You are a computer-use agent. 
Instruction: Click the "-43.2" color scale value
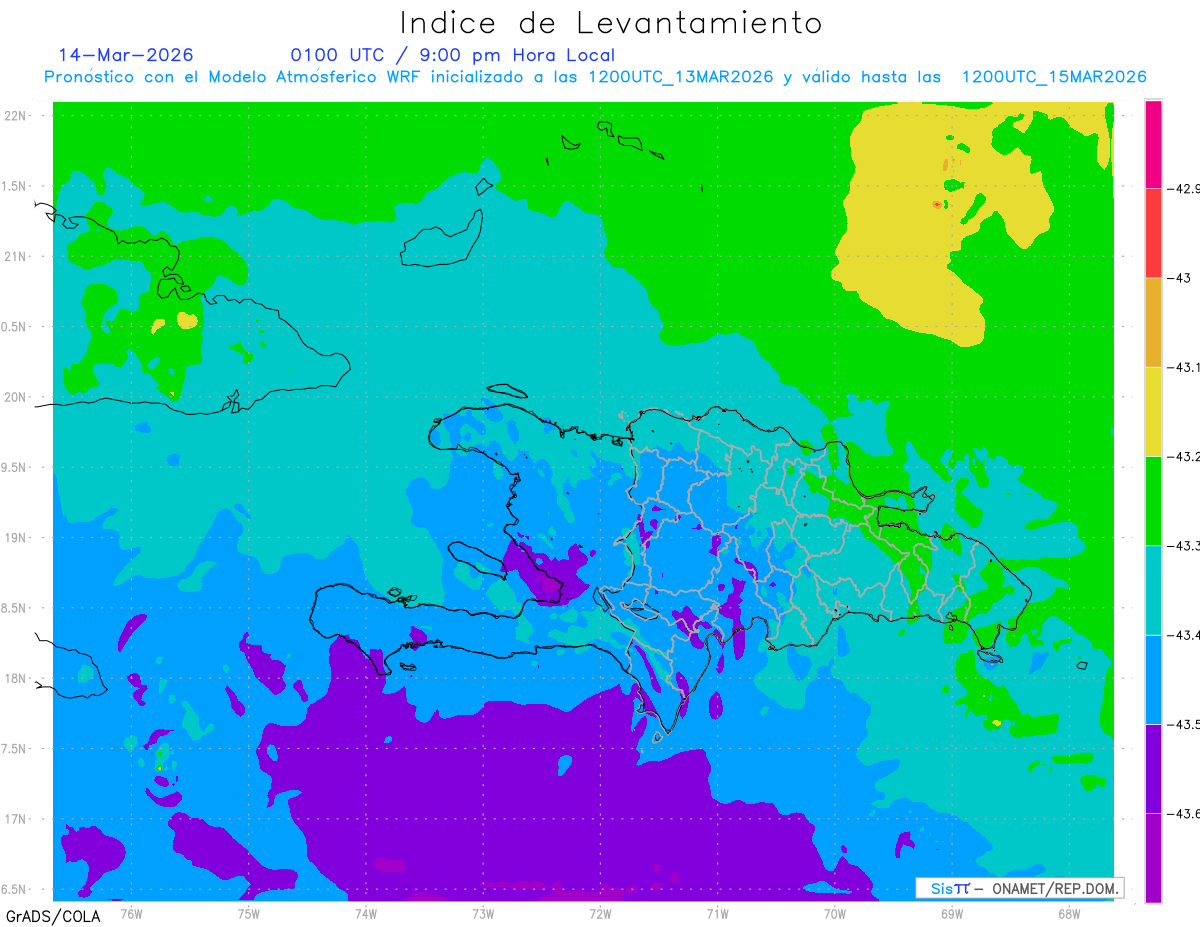point(1186,456)
